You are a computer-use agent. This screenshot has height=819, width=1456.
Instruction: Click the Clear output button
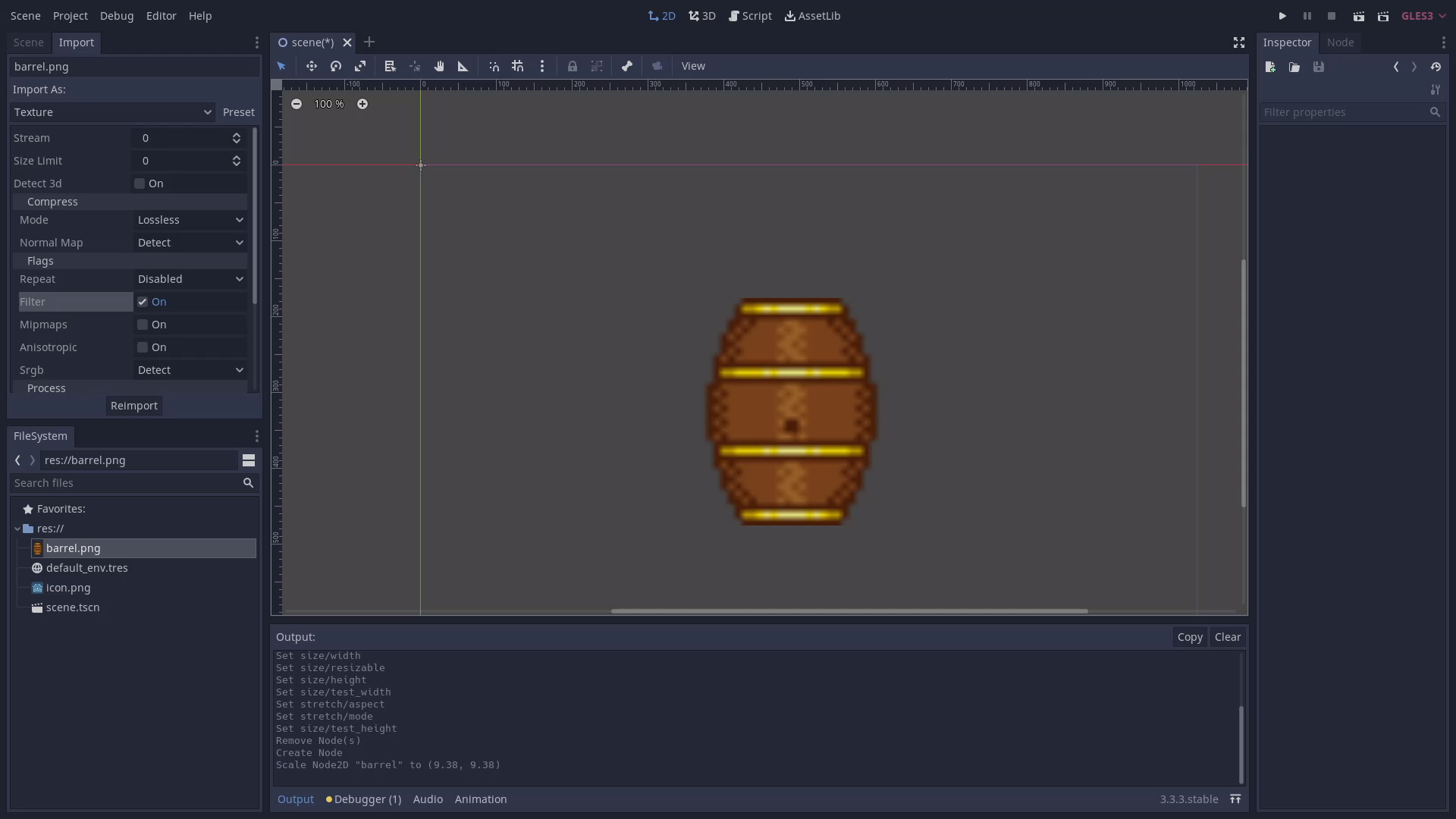[x=1227, y=636]
